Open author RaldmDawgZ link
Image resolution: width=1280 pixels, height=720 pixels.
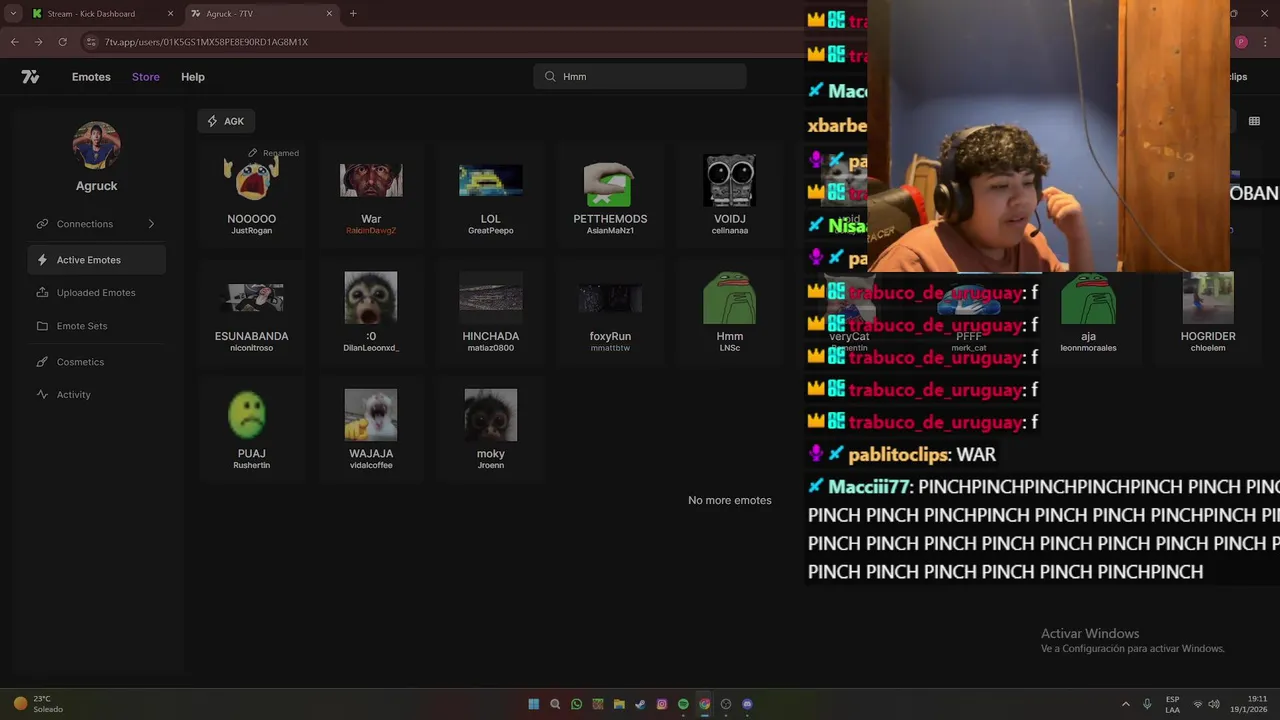coord(371,231)
